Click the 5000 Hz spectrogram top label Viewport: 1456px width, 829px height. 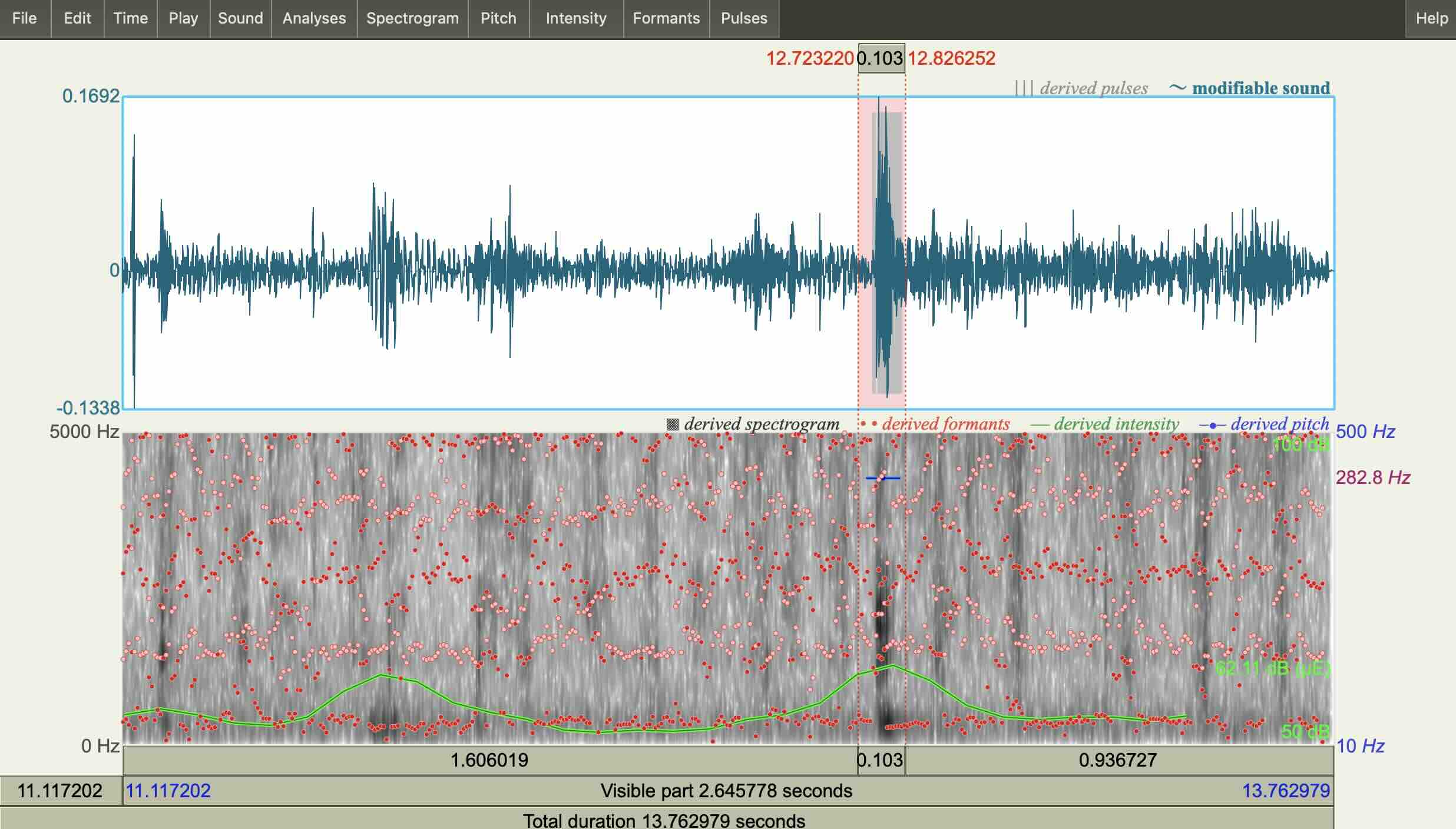[x=85, y=432]
